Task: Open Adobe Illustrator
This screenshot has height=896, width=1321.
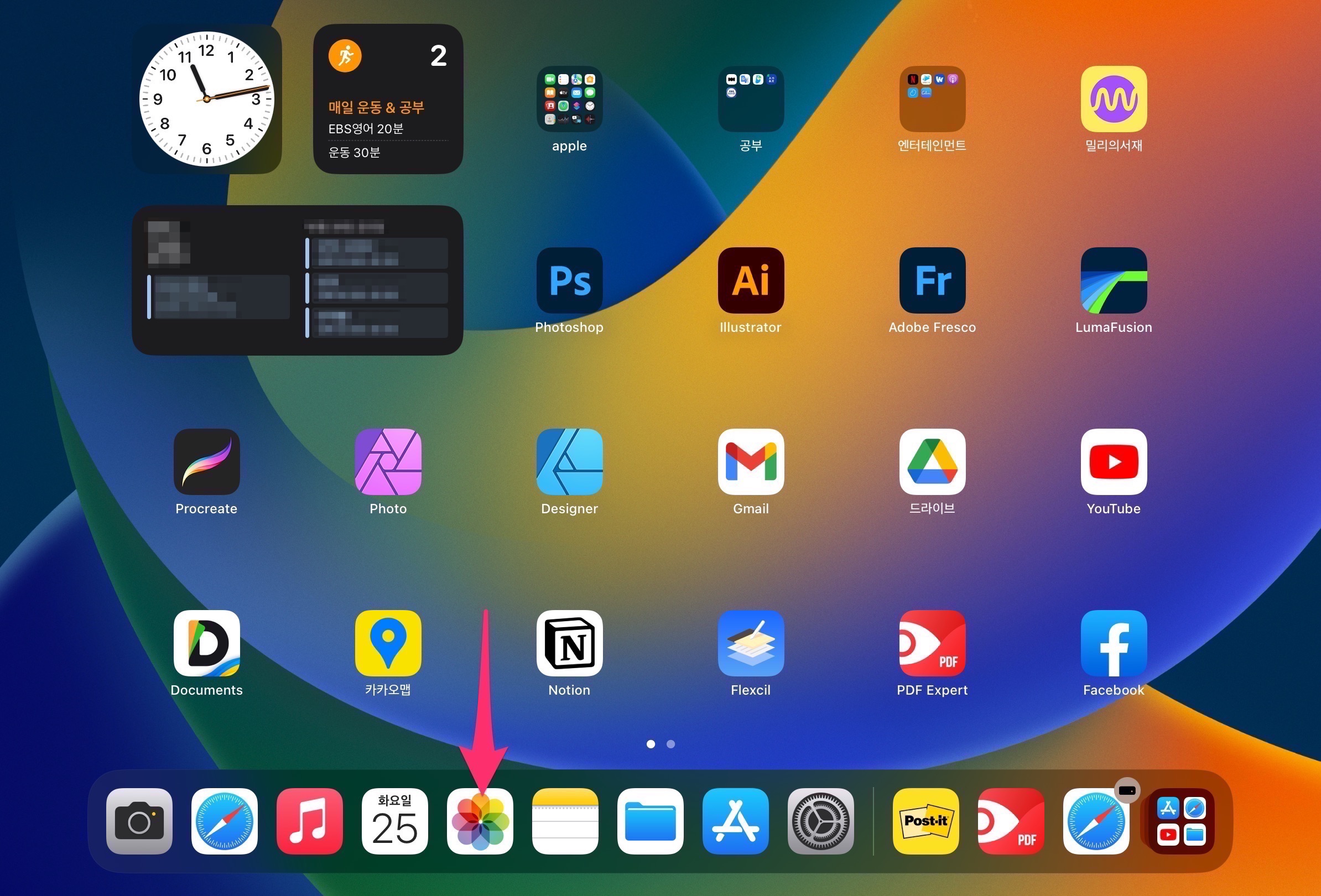Action: pyautogui.click(x=750, y=280)
